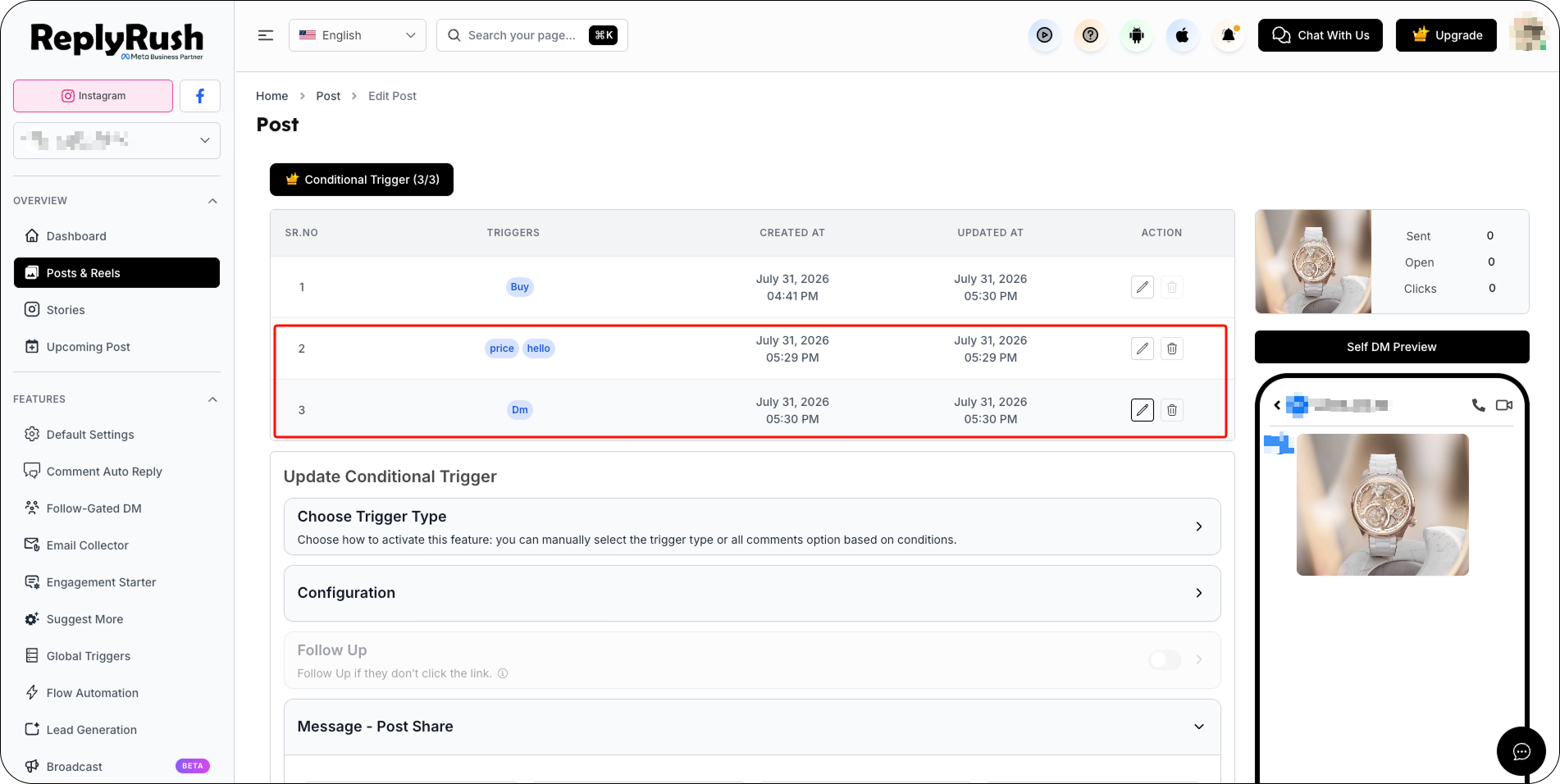This screenshot has height=784, width=1560.
Task: Click the Triggers column header
Action: [x=513, y=233]
